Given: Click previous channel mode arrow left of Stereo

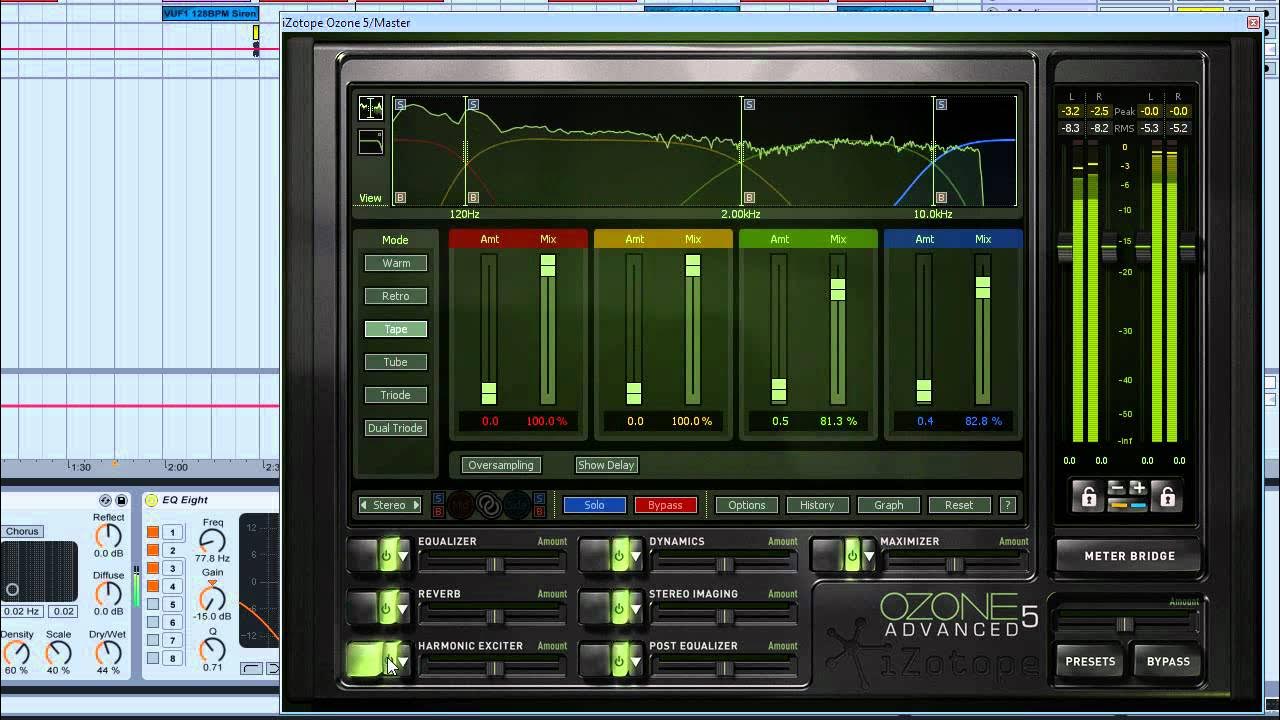Looking at the screenshot, I should pos(364,505).
